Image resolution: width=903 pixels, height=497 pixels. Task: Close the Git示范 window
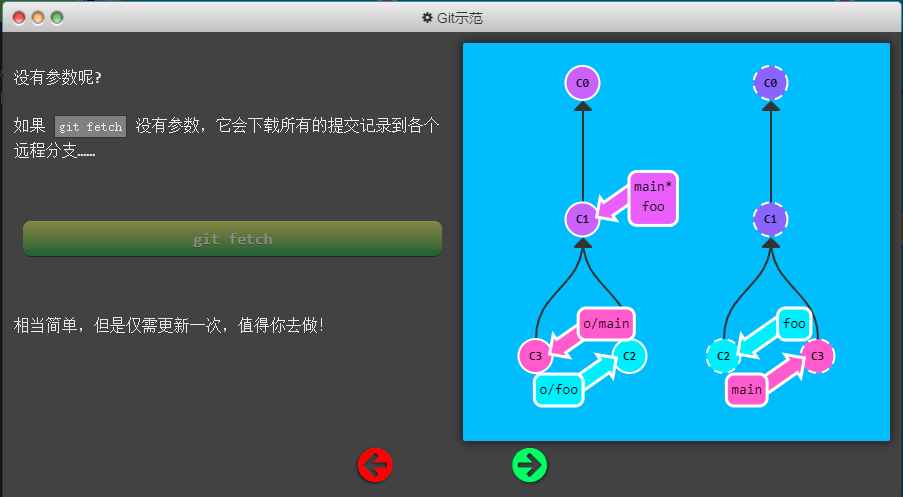(19, 18)
